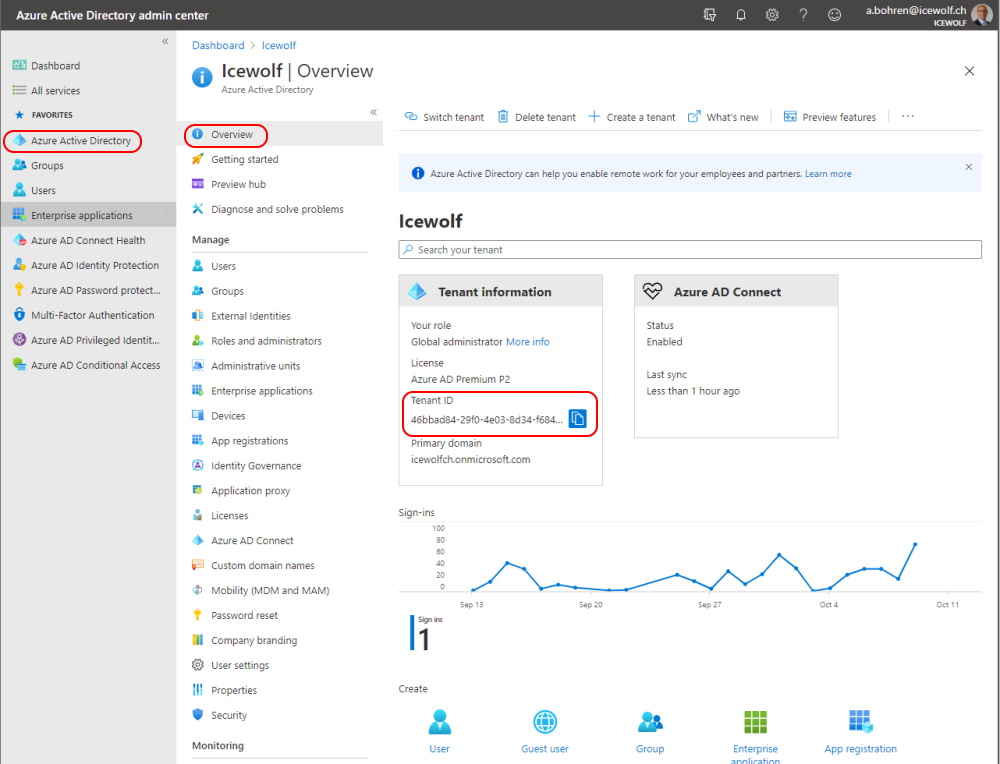Open Enterprise applications under Manage

[261, 391]
